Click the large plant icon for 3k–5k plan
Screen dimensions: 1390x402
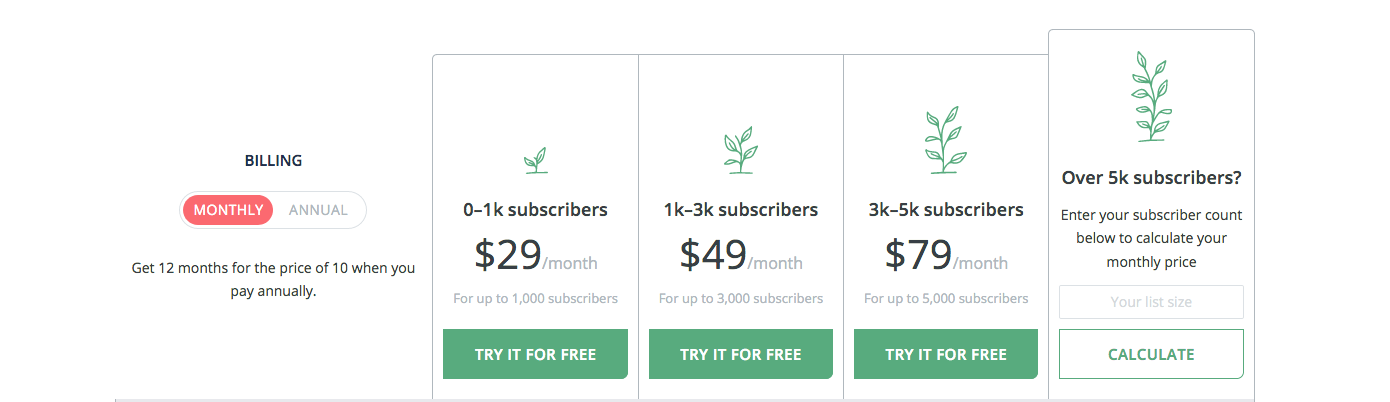point(946,140)
